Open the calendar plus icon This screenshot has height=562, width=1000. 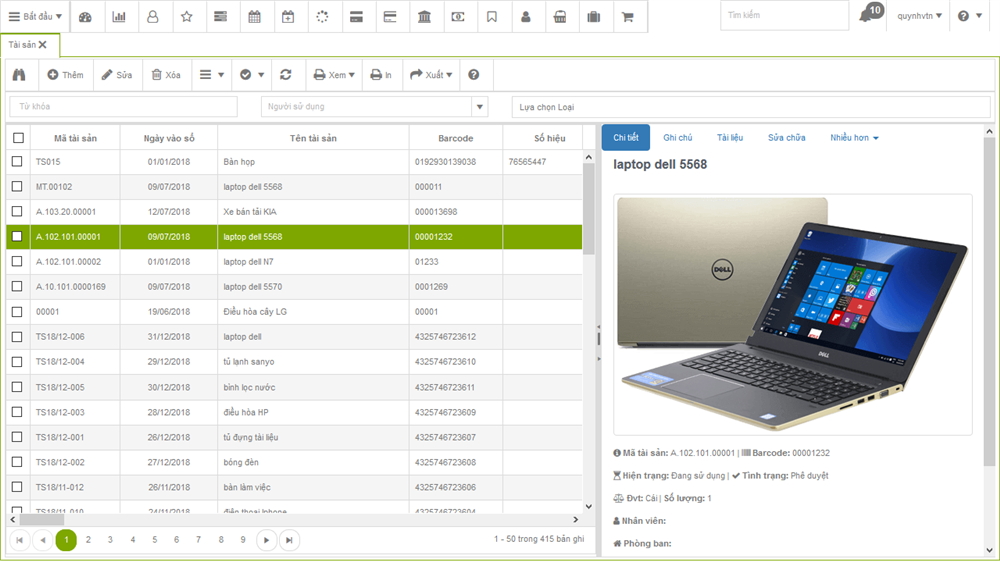(x=288, y=17)
